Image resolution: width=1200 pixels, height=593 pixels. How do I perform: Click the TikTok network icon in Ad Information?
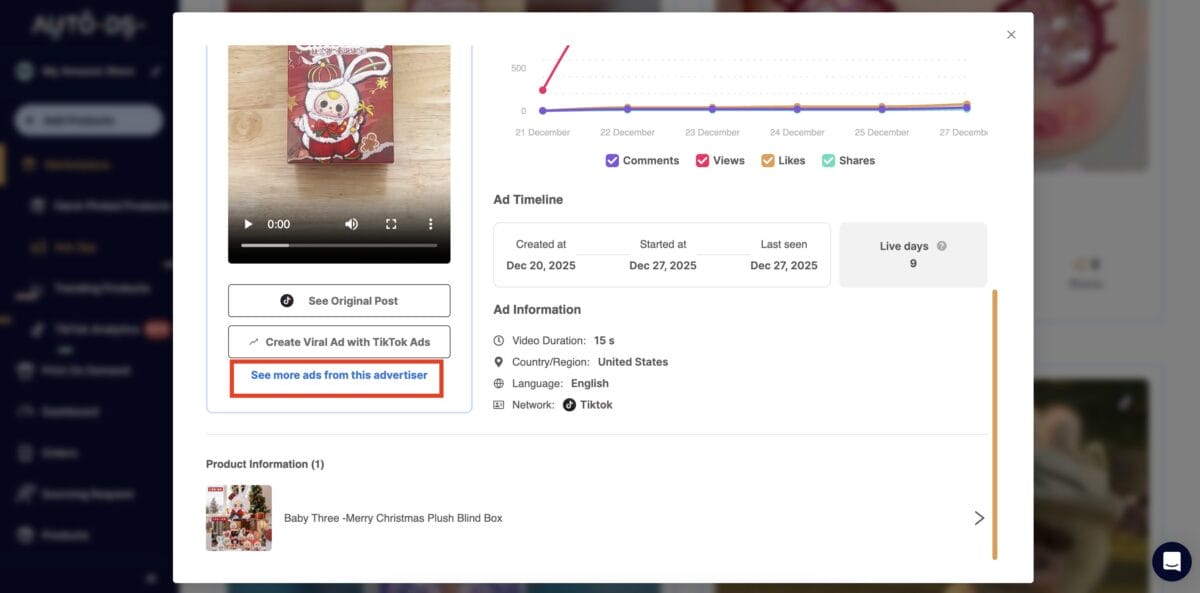pyautogui.click(x=570, y=404)
